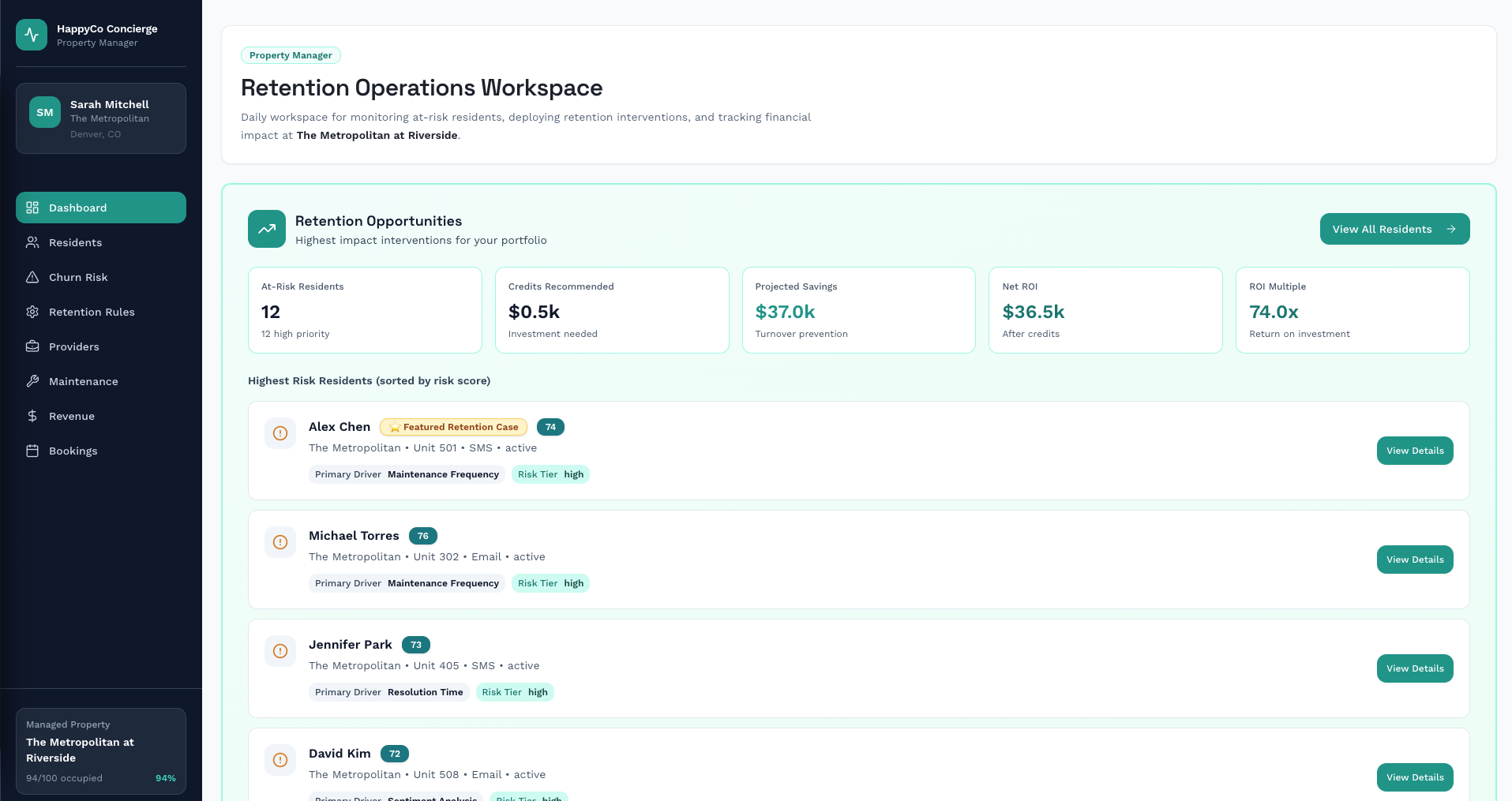Click Unit 302 Email active line
The width and height of the screenshot is (1512, 801).
427,556
